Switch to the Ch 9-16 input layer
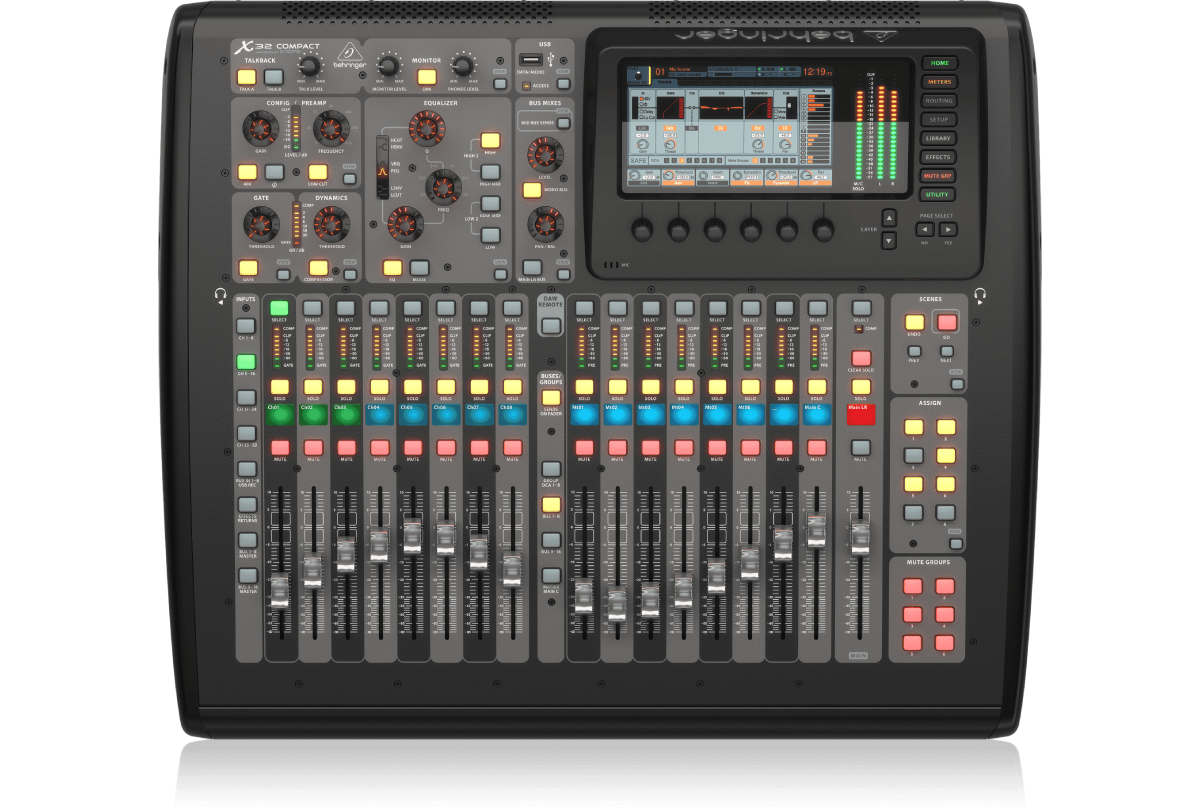This screenshot has height=810, width=1200. [x=246, y=362]
